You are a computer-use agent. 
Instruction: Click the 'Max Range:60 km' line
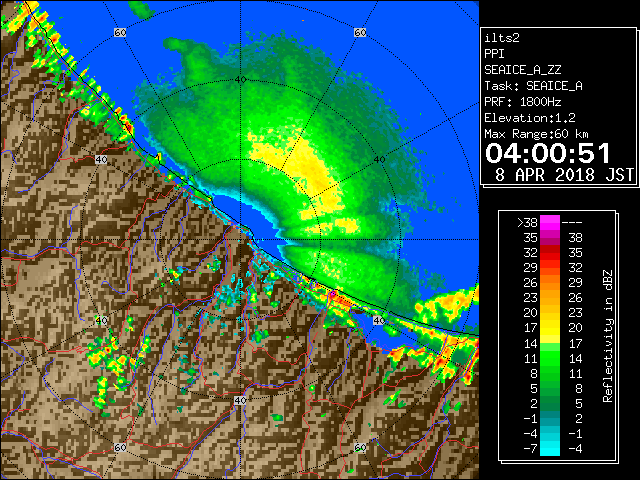536,134
